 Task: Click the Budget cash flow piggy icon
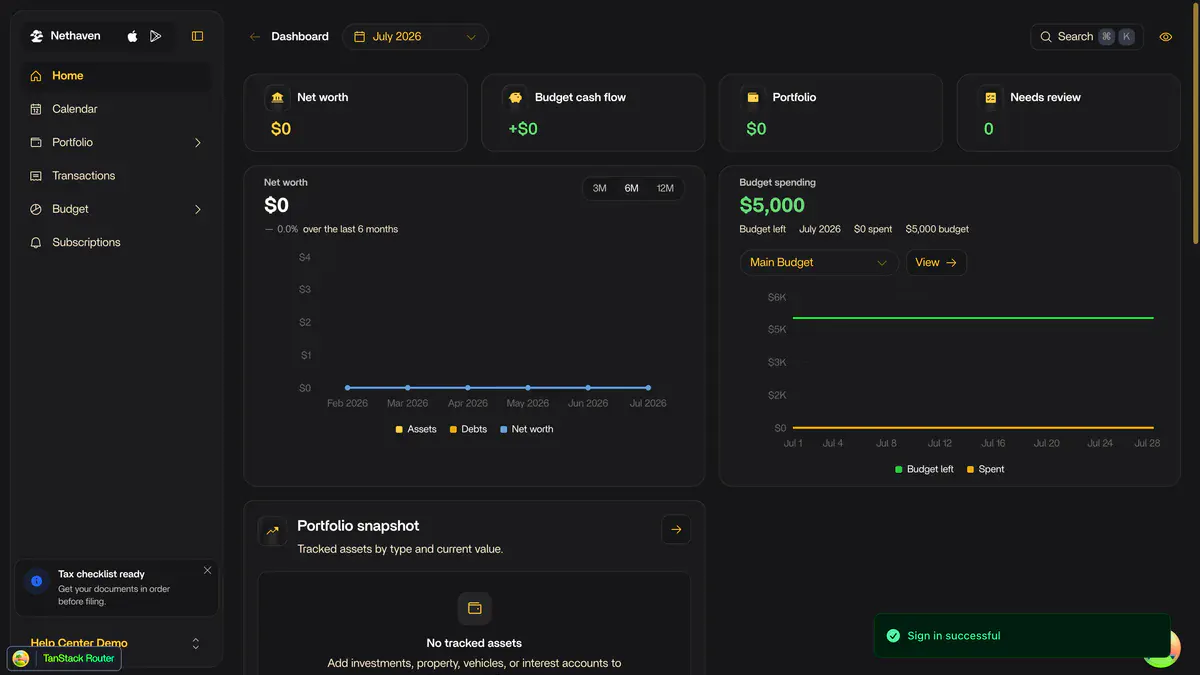[515, 97]
